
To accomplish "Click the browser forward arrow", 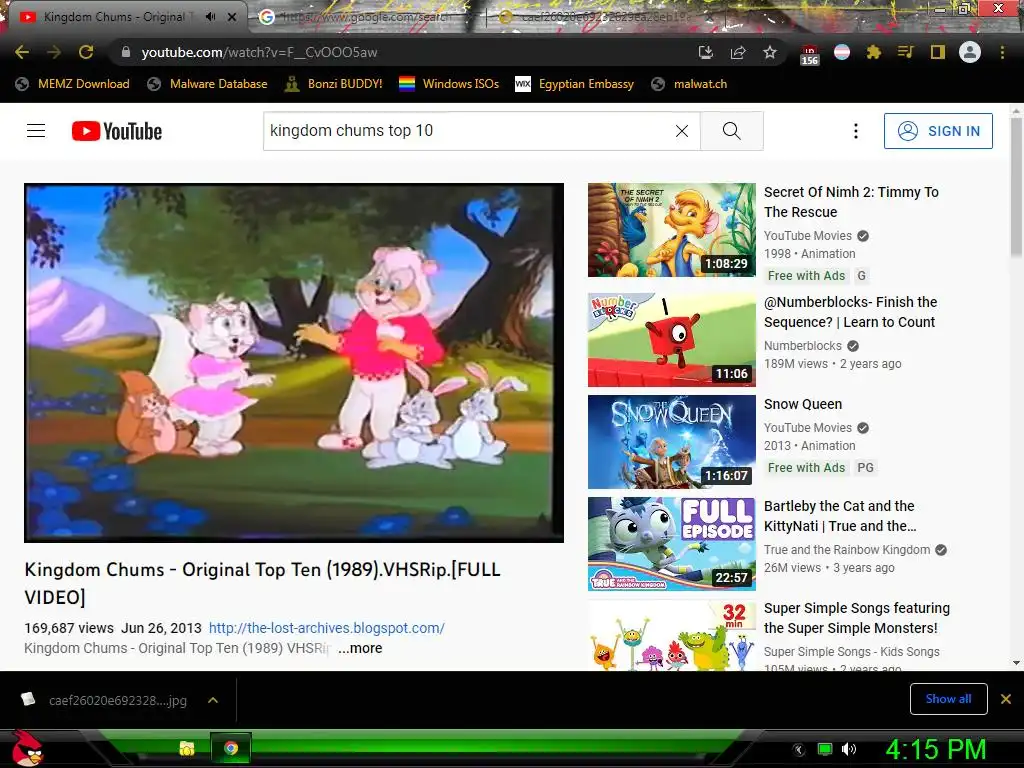I will click(x=54, y=52).
